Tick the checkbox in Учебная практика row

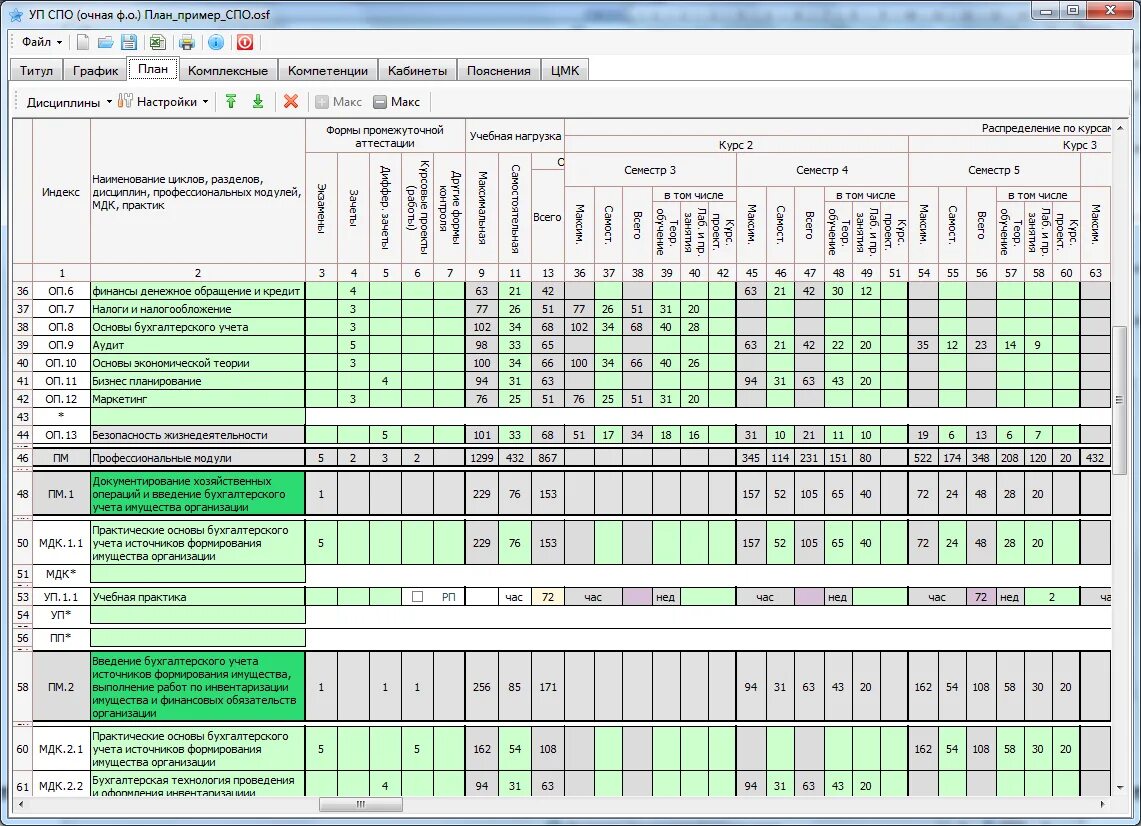(417, 597)
